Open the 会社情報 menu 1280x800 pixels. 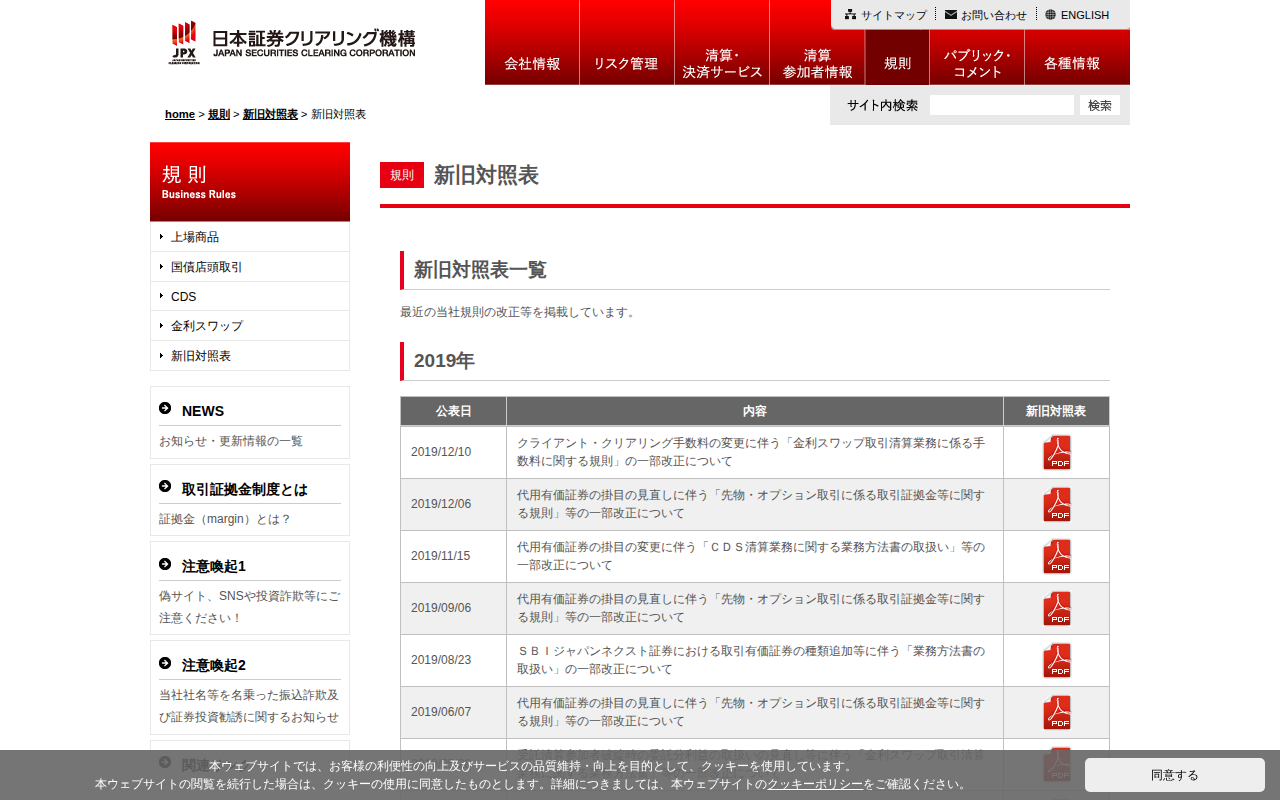pos(532,63)
